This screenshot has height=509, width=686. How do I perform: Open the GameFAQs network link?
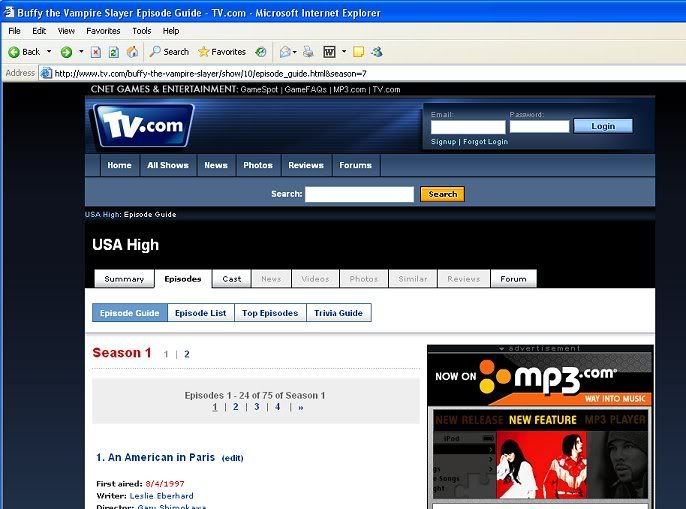(x=305, y=90)
